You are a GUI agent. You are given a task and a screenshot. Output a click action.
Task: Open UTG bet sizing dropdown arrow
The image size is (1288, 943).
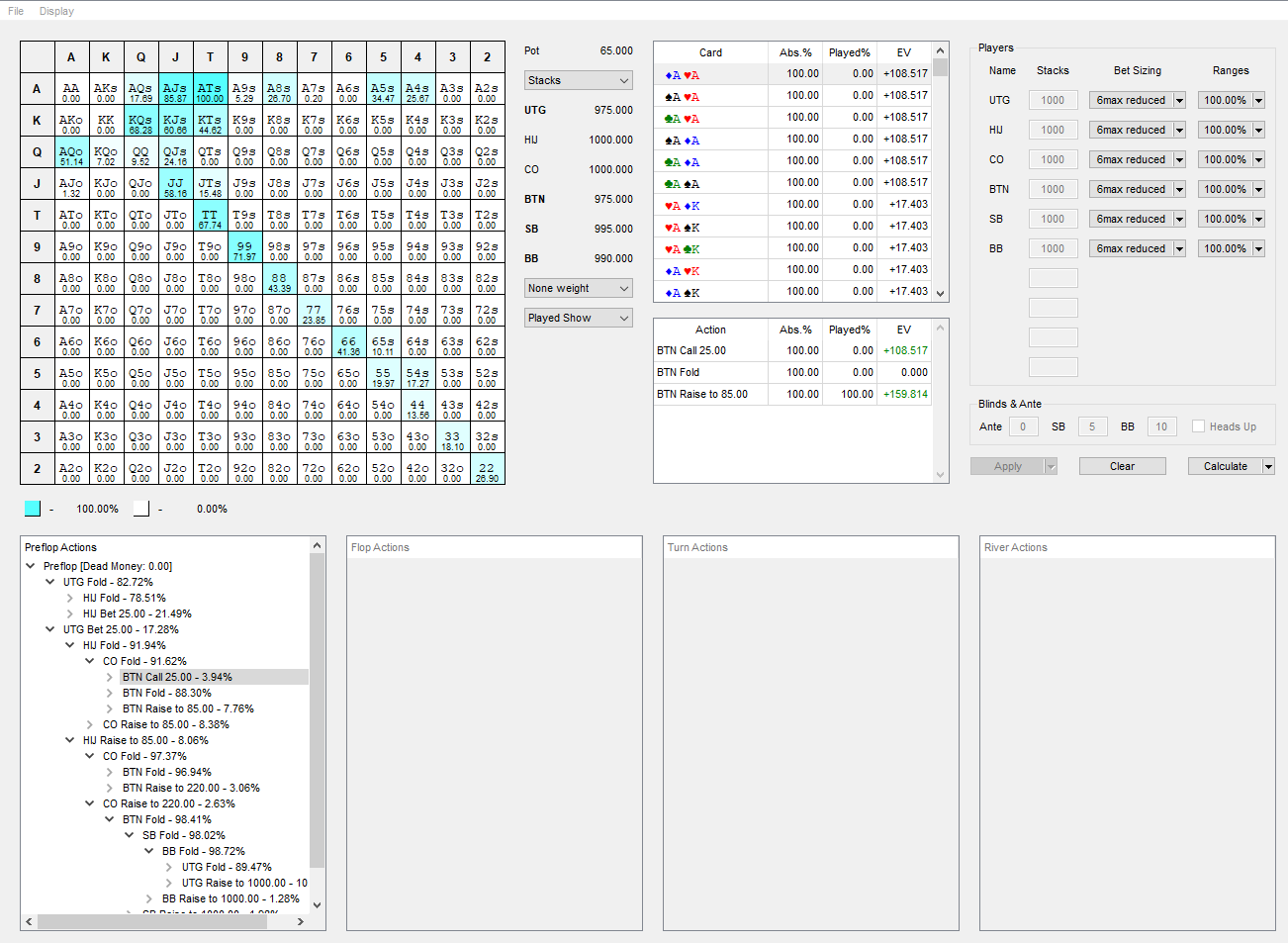1179,100
